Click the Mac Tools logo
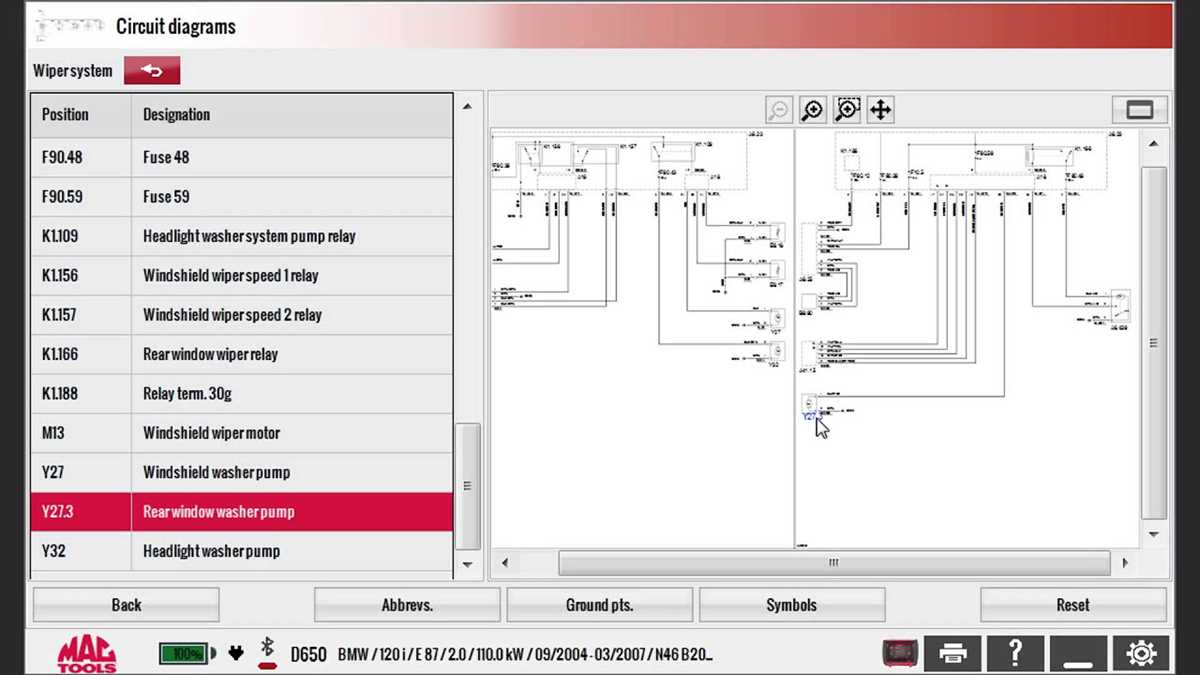 click(x=87, y=654)
